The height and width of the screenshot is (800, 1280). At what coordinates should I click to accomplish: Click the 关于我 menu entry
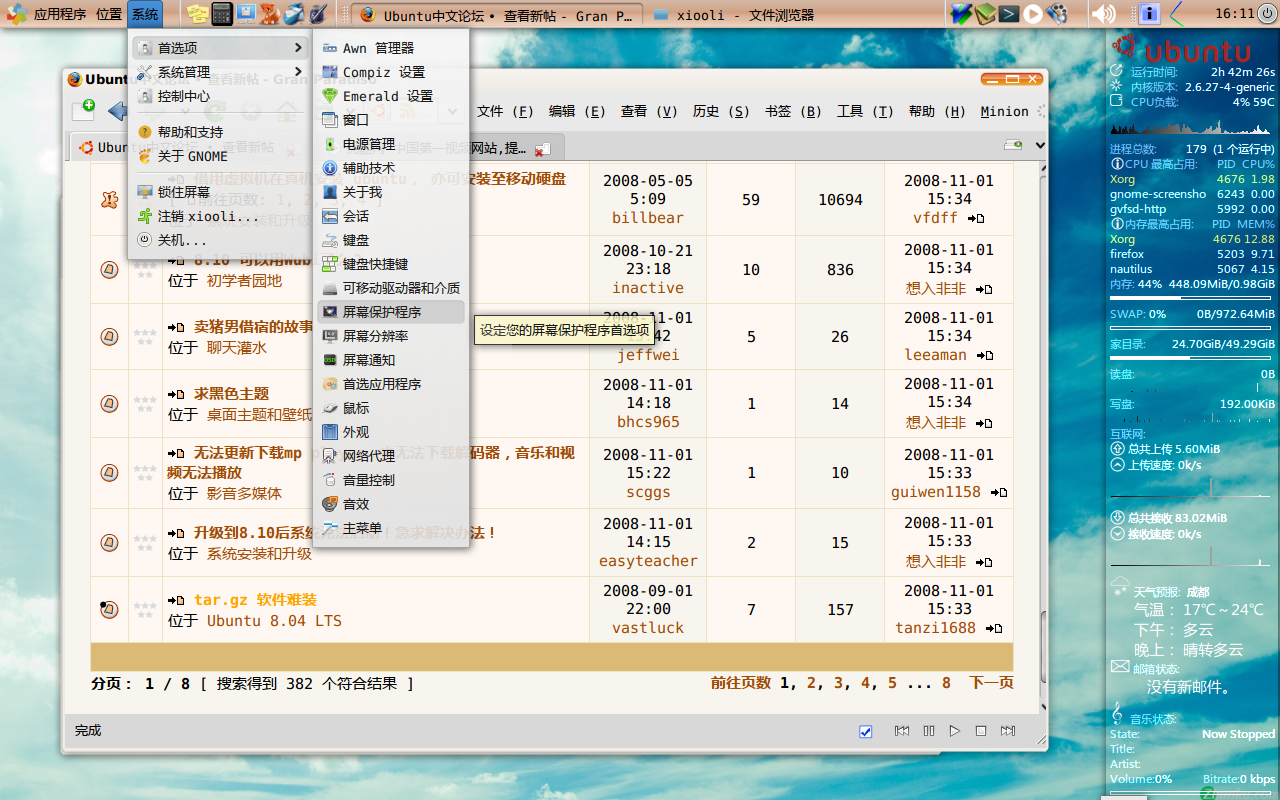(391, 192)
